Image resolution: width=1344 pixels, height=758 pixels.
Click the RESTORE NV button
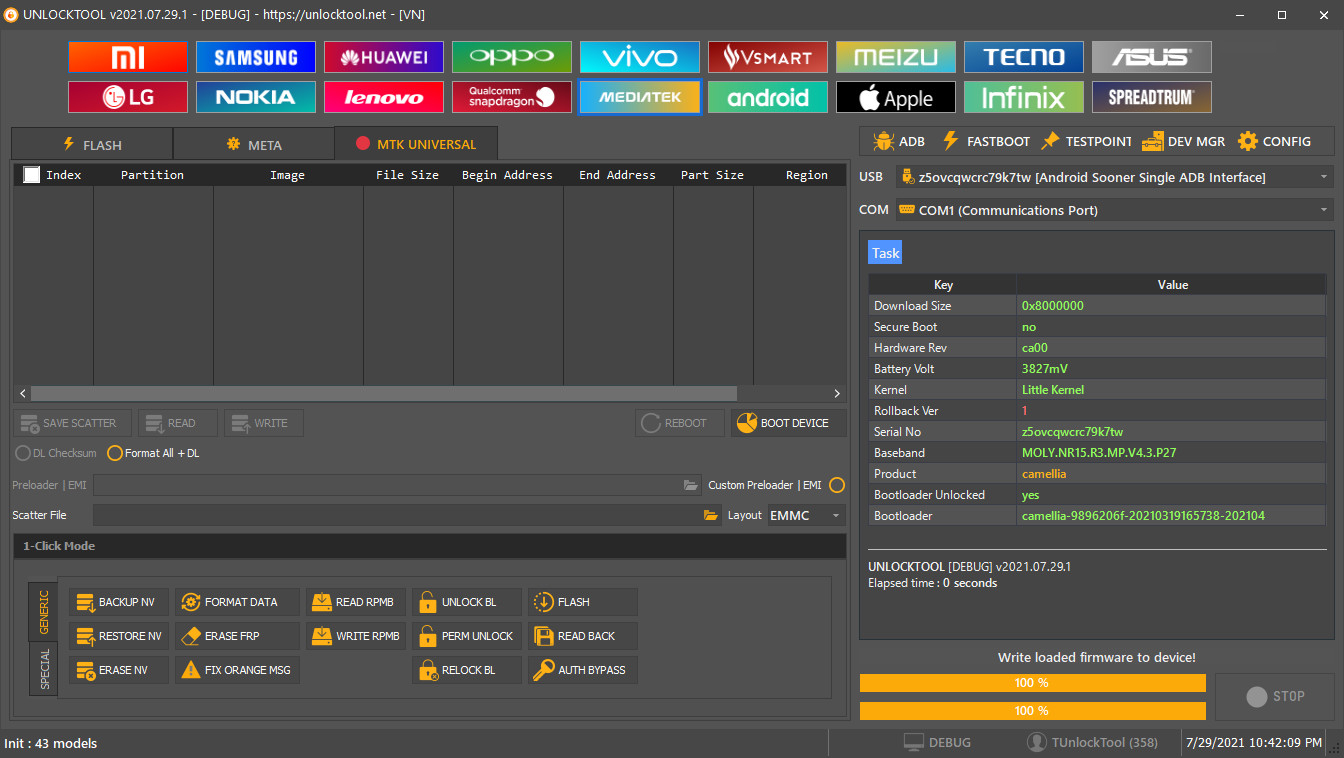(119, 636)
